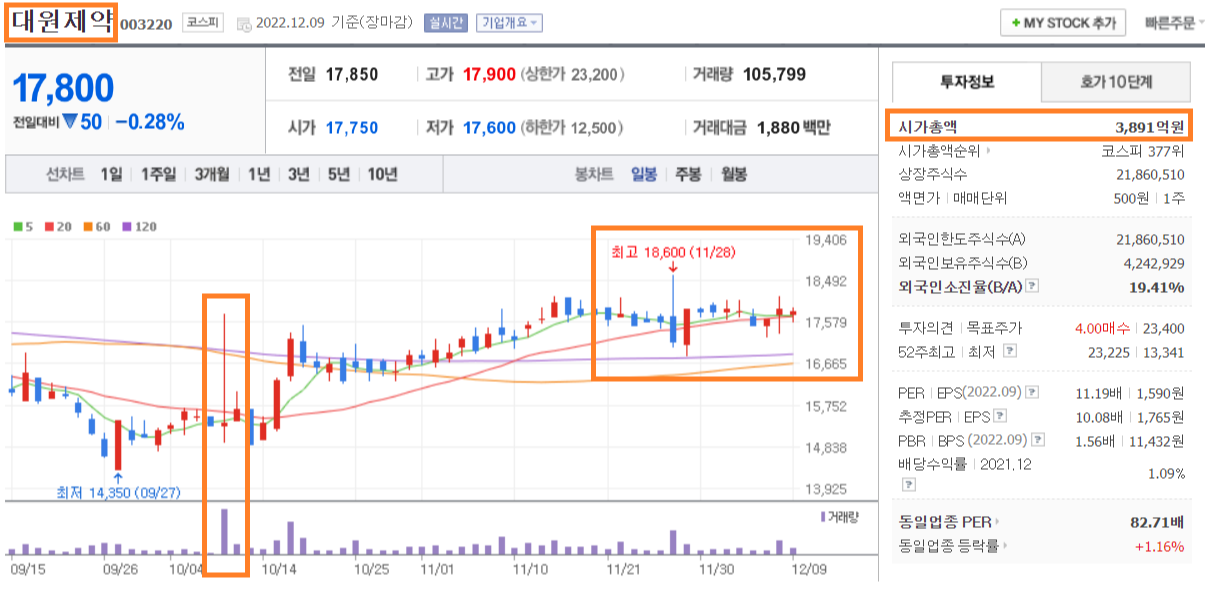Open help icon beside 추정PER EPS
Screen dimensions: 1205x589
[x=1000, y=416]
